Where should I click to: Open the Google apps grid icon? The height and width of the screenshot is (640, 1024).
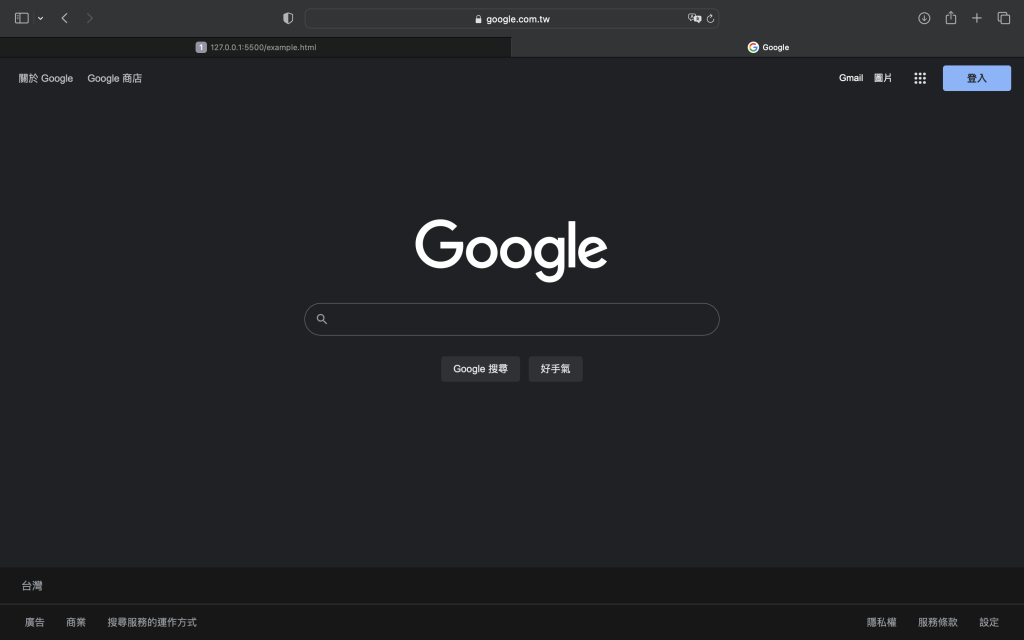point(920,78)
